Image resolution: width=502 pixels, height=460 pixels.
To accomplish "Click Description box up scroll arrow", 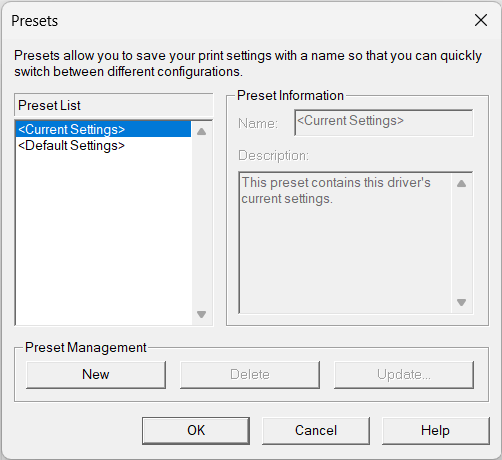I will tap(461, 184).
